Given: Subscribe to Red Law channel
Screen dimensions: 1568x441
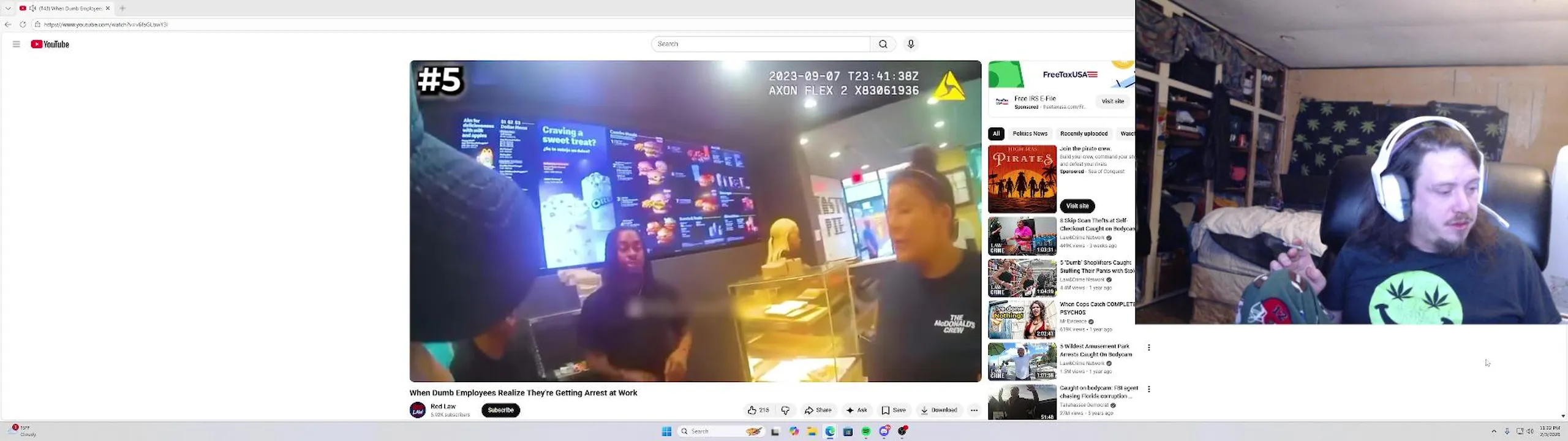Looking at the screenshot, I should [x=500, y=410].
